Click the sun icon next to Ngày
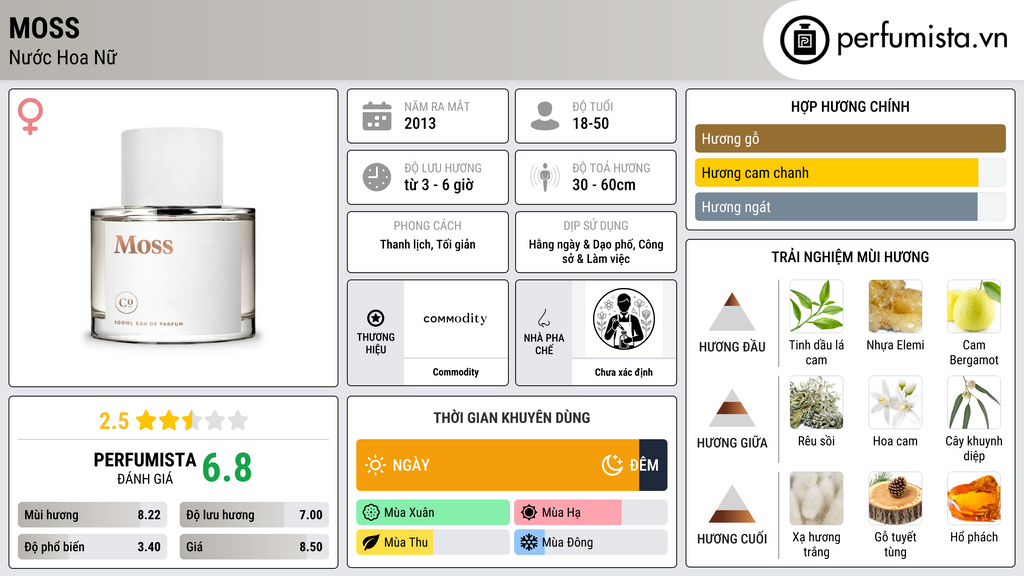The height and width of the screenshot is (576, 1024). coord(375,465)
